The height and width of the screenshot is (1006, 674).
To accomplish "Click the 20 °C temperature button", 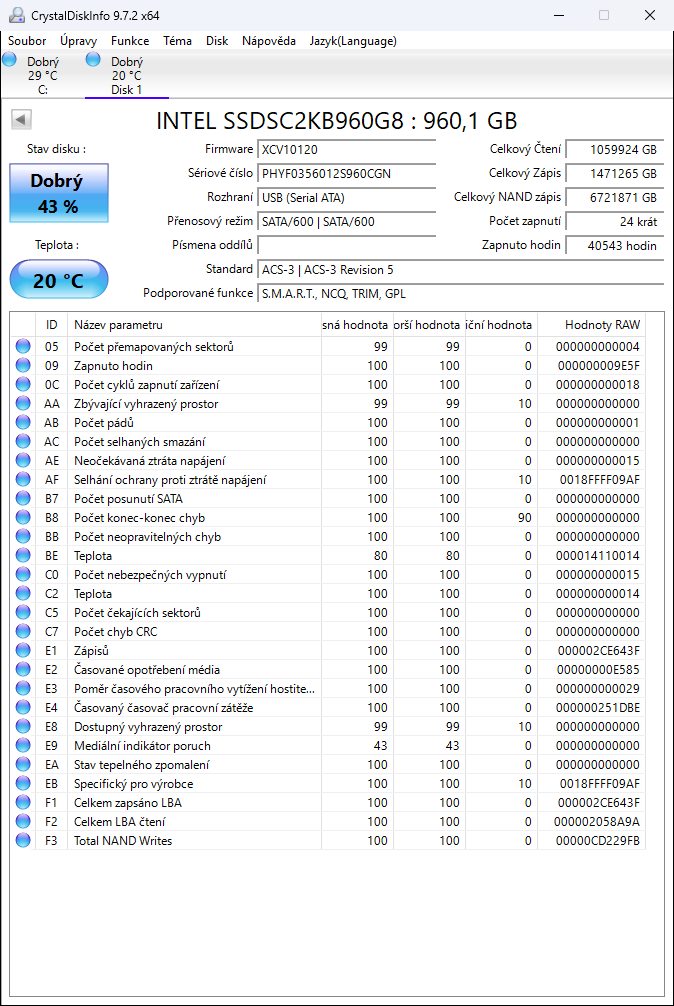I will coord(59,280).
